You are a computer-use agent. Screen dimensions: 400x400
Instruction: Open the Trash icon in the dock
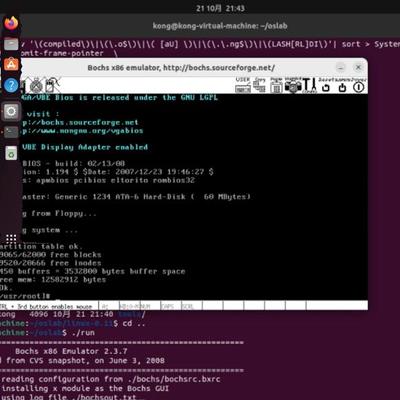coord(11,153)
